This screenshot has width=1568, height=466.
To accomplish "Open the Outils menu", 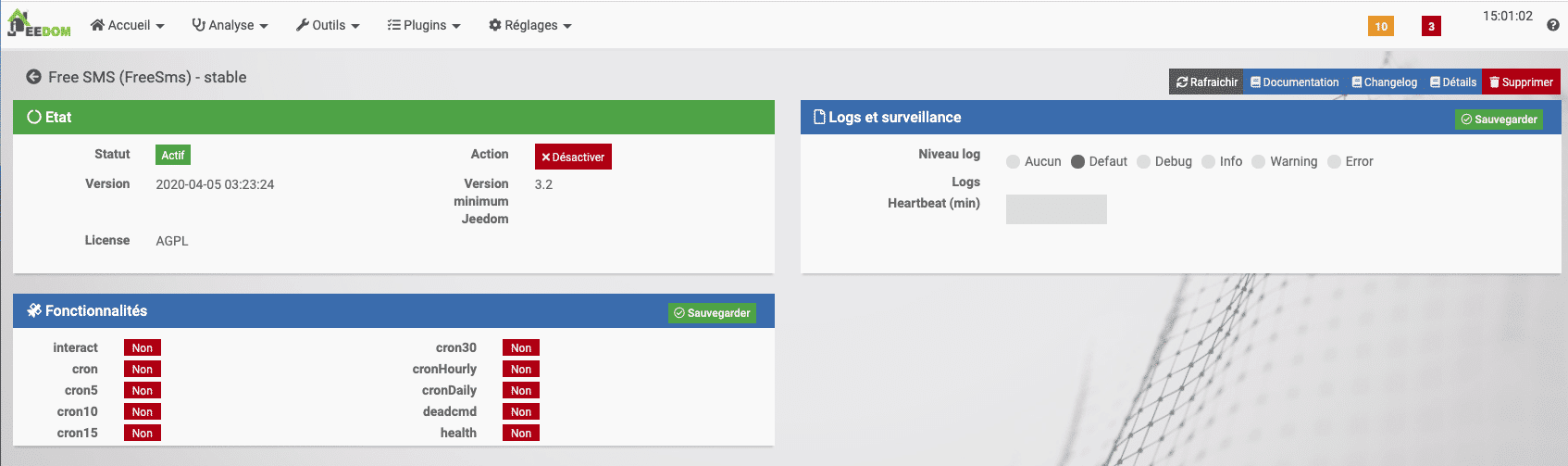I will pos(328,25).
